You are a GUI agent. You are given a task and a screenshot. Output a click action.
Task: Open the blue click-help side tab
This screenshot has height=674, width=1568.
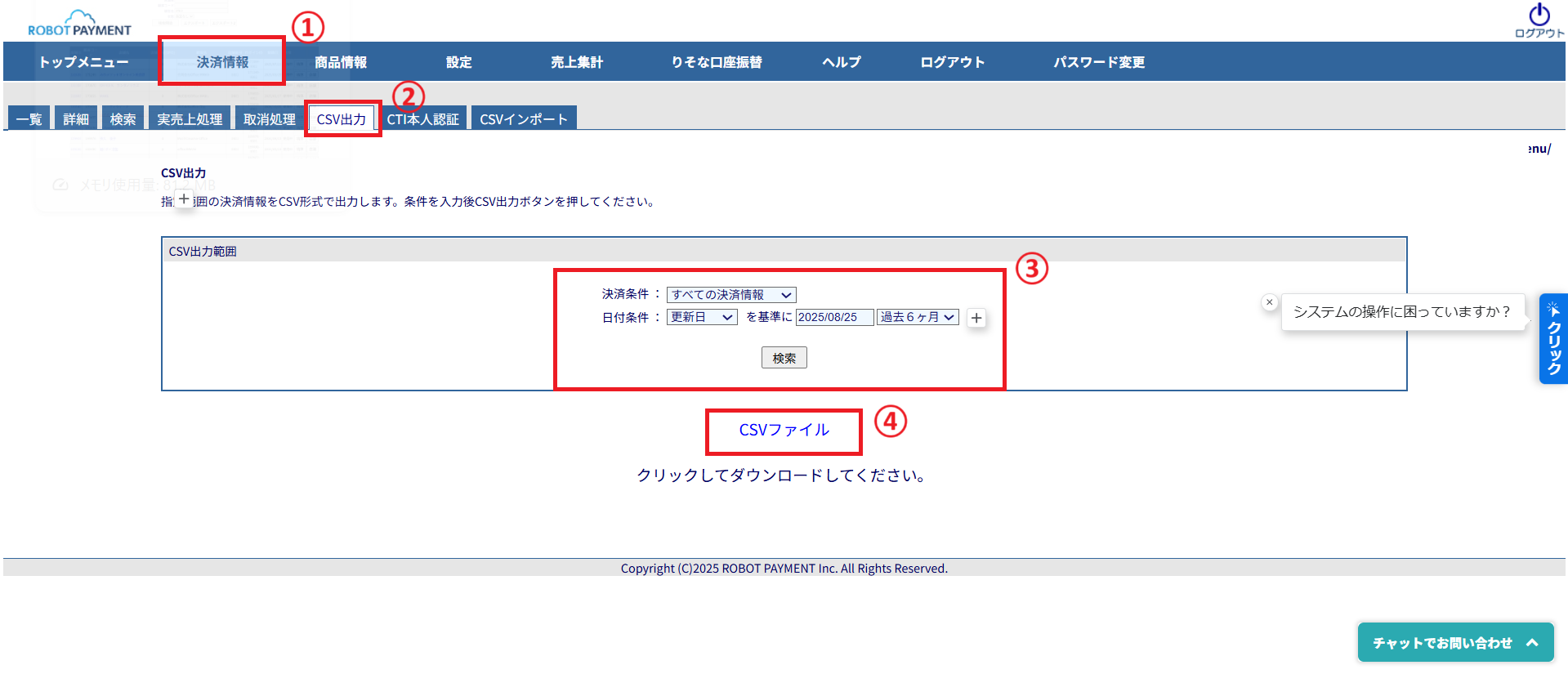click(x=1553, y=338)
